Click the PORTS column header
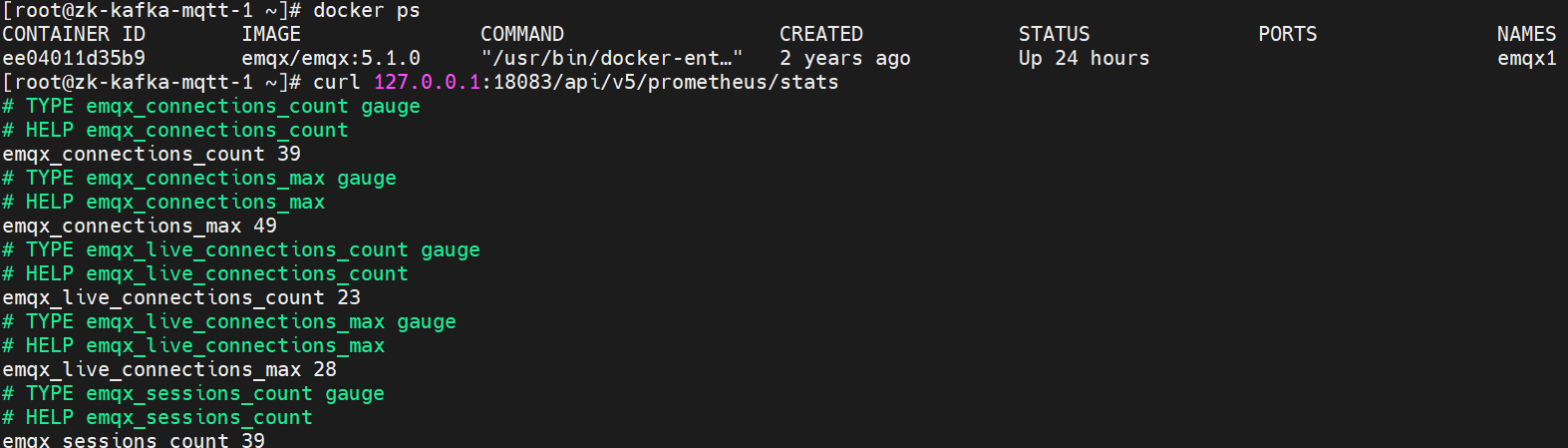1568x448 pixels. tap(1287, 34)
